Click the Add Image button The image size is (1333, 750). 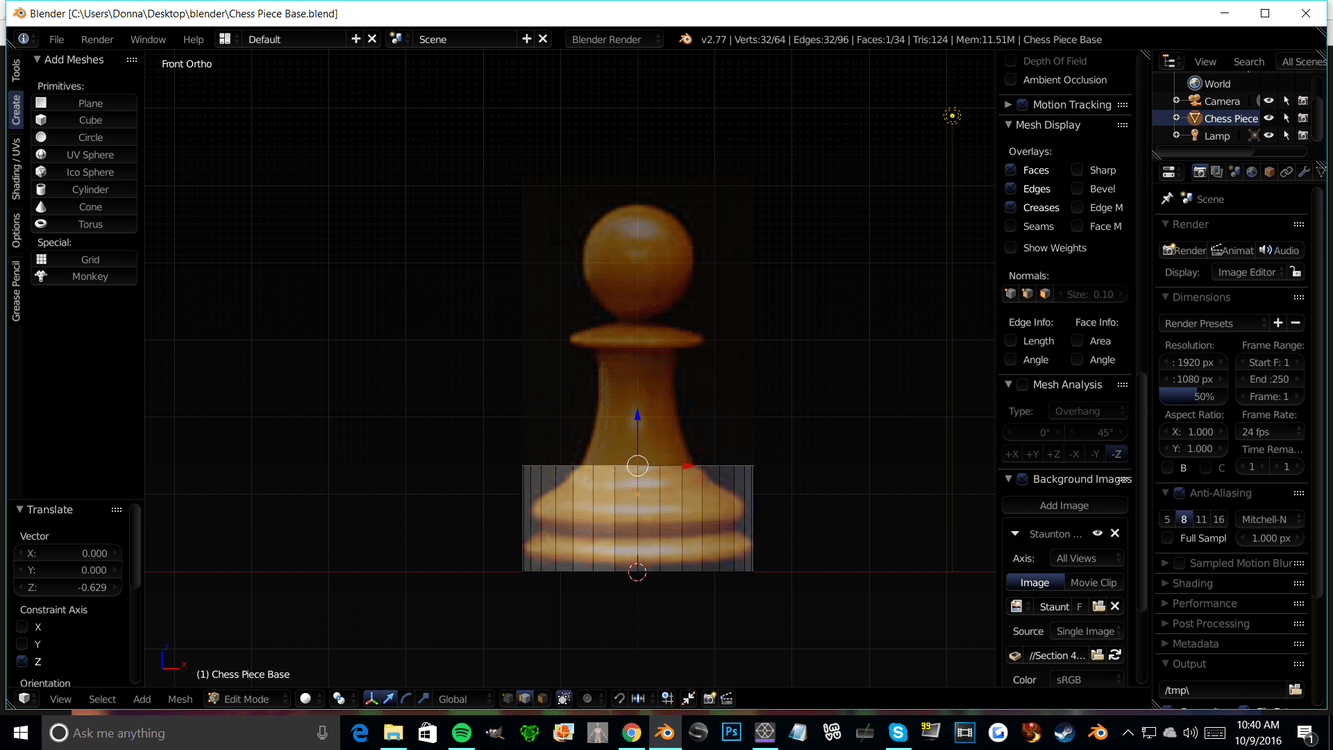click(x=1064, y=505)
